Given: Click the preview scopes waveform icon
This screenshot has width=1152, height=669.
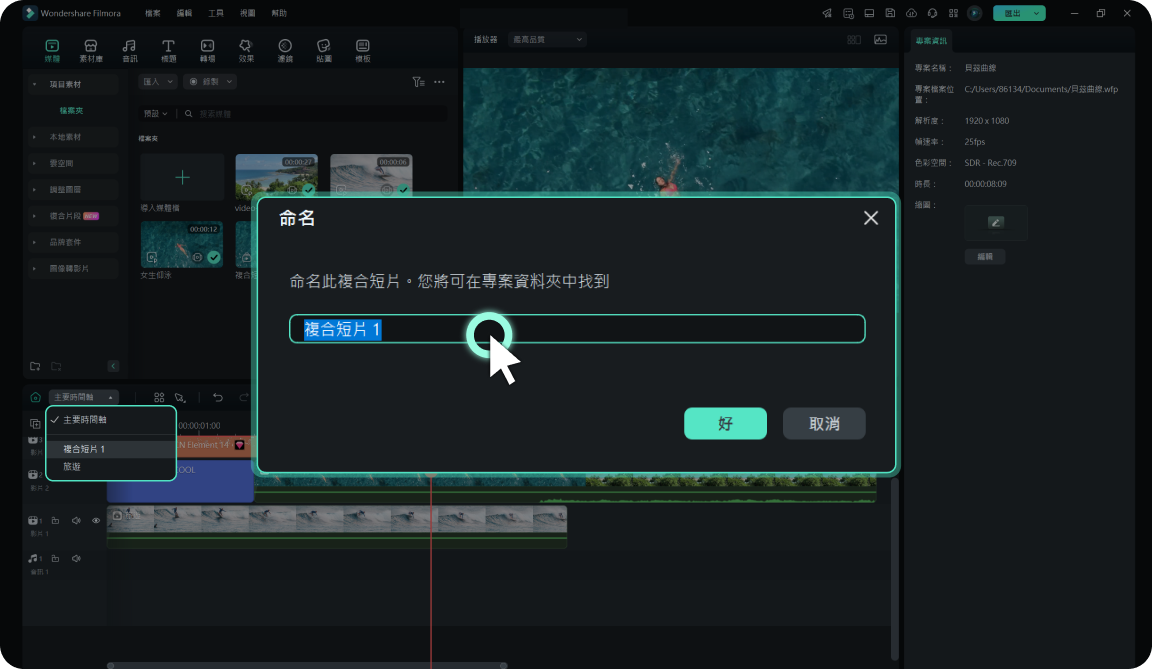Looking at the screenshot, I should 880,40.
